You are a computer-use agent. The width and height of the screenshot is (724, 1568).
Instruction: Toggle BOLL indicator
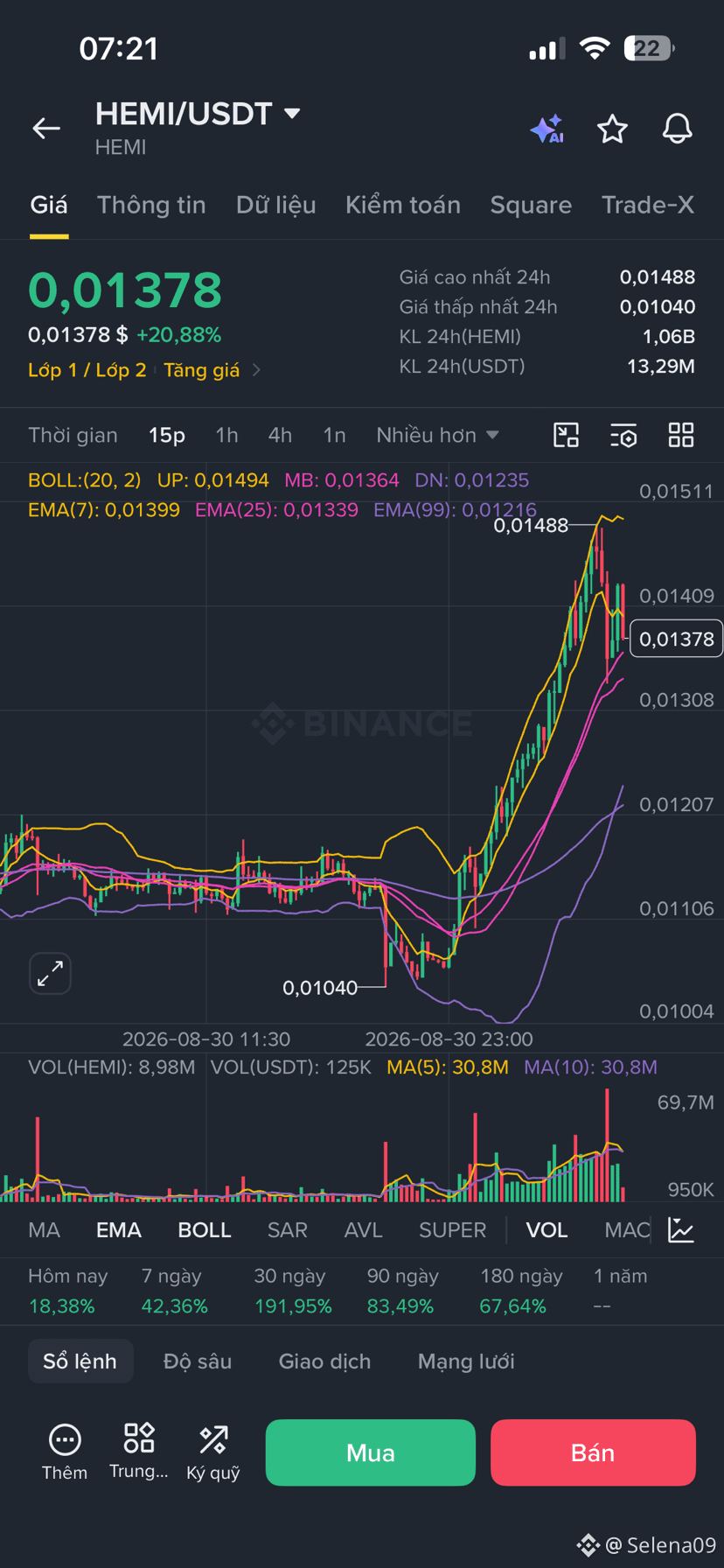click(205, 1229)
